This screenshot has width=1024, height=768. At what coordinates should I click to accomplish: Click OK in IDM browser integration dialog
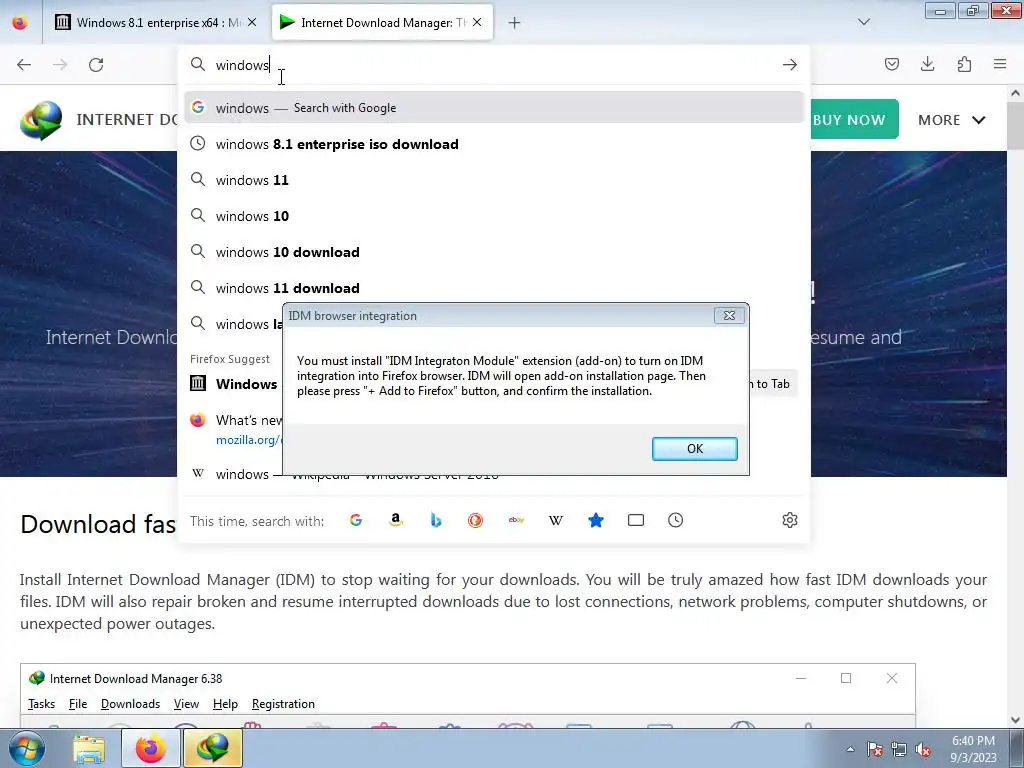(x=695, y=449)
